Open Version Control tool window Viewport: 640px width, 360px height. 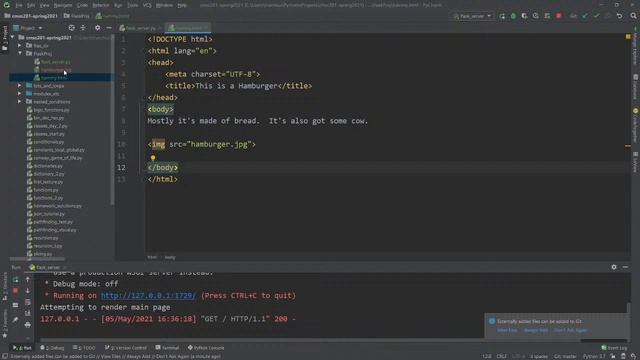(x=126, y=348)
